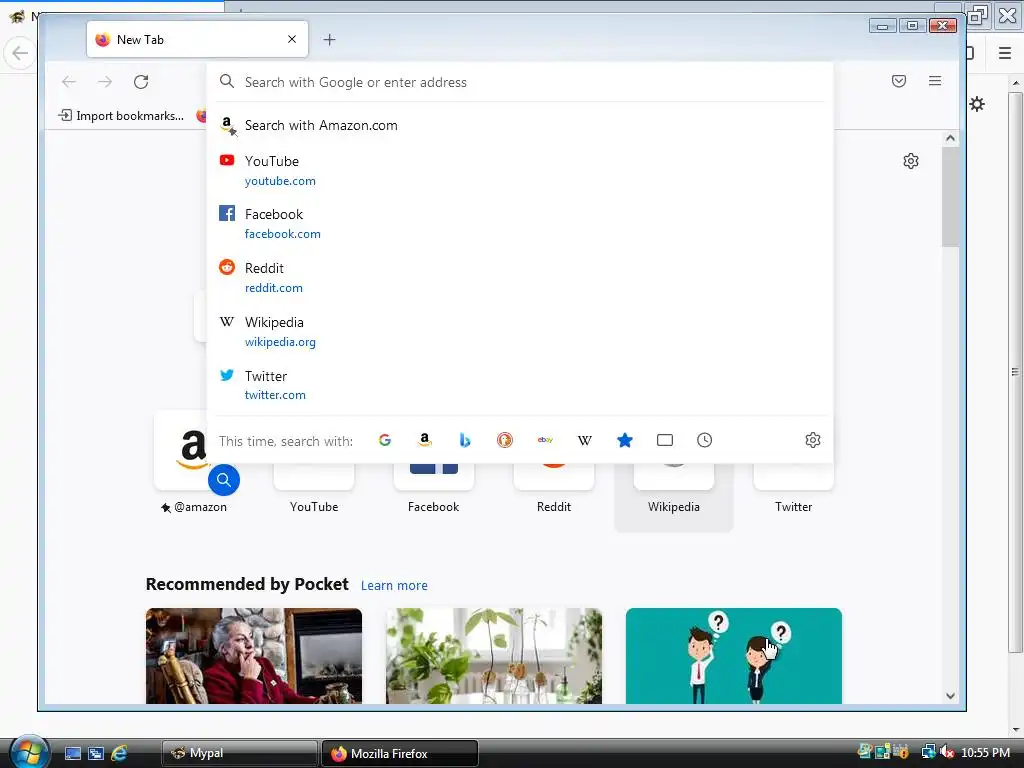Open Pocket story with plants photo
Screen dimensions: 1024x768
(494, 656)
